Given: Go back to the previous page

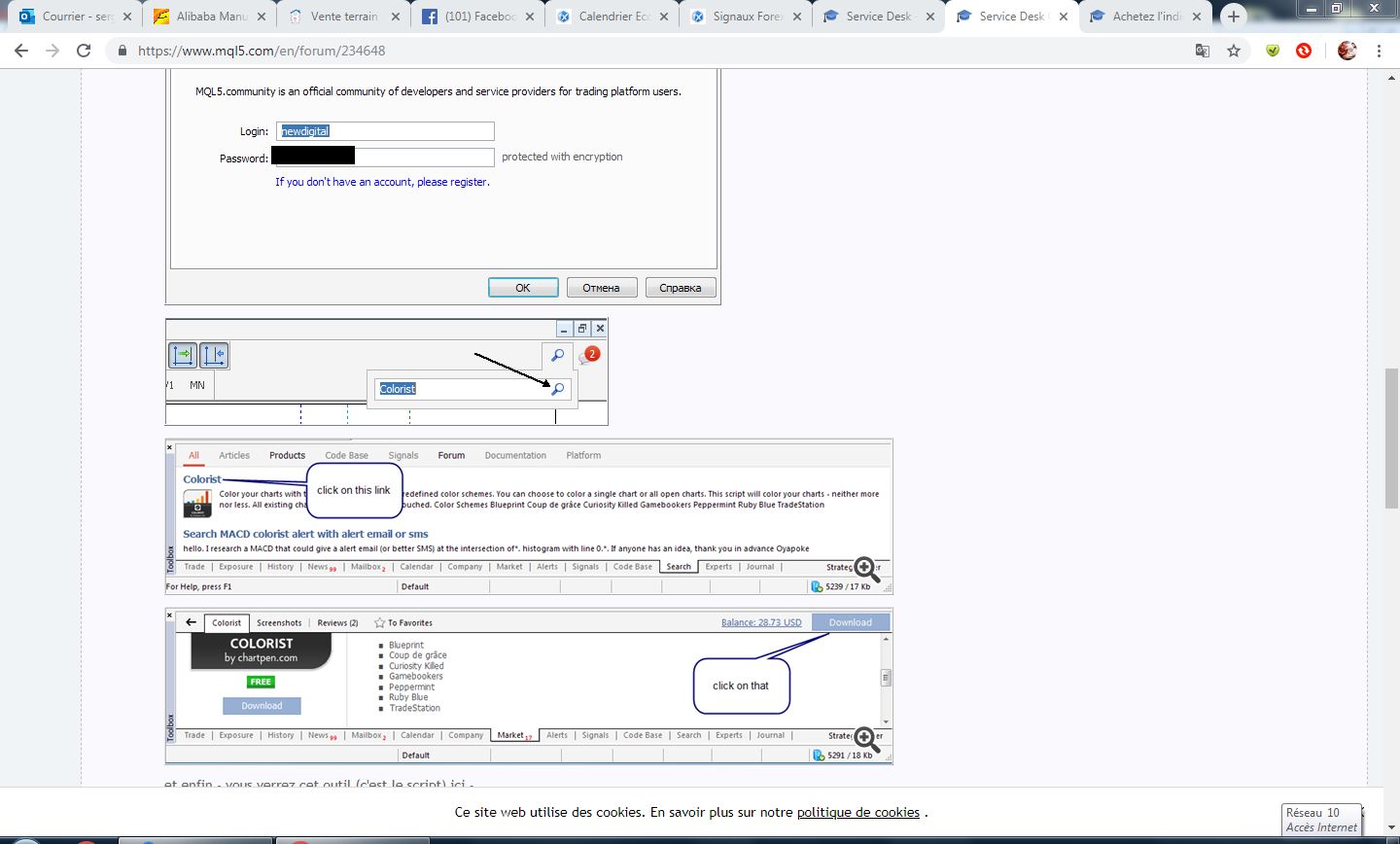Looking at the screenshot, I should pyautogui.click(x=21, y=51).
